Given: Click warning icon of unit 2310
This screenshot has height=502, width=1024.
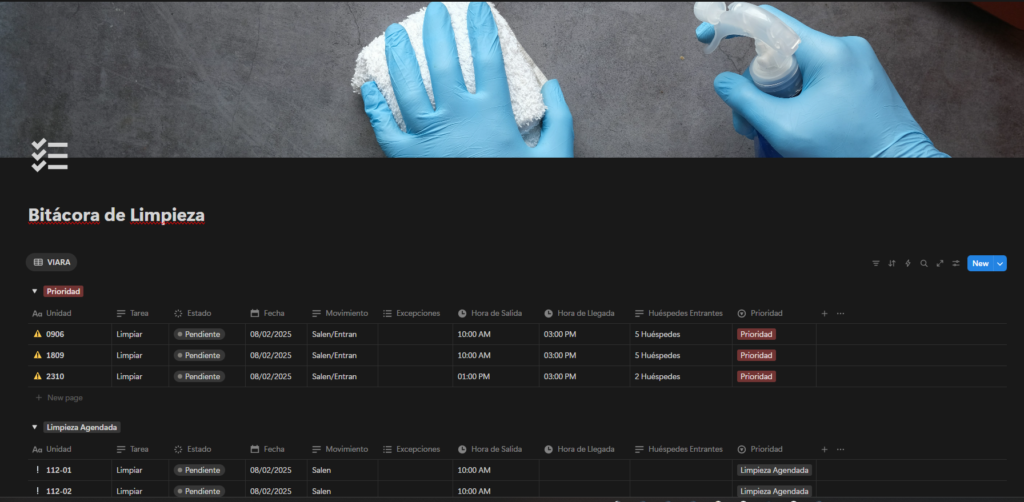Looking at the screenshot, I should pyautogui.click(x=37, y=377).
